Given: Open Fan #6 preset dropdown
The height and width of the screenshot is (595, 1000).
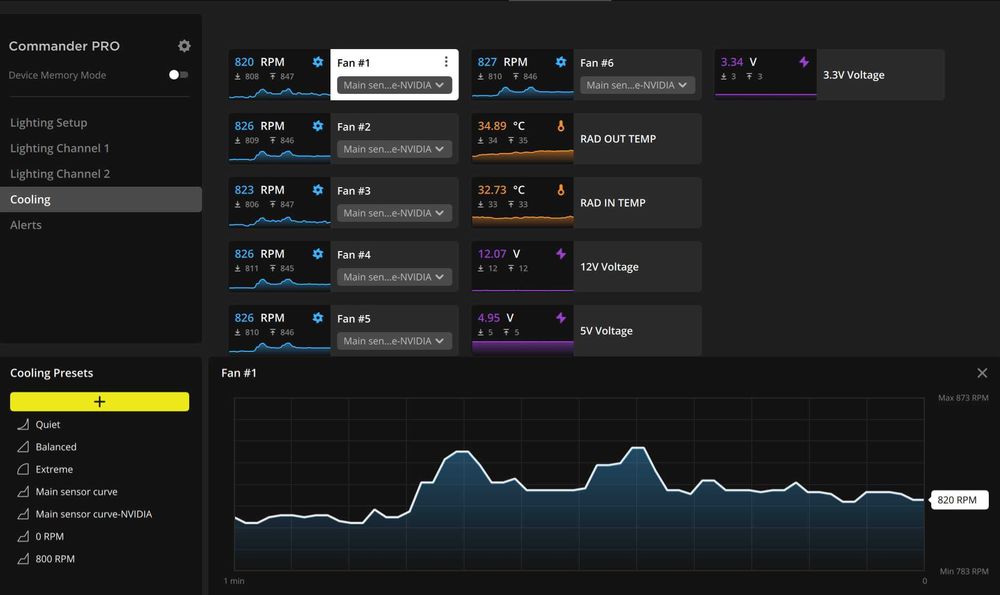Looking at the screenshot, I should pyautogui.click(x=637, y=85).
